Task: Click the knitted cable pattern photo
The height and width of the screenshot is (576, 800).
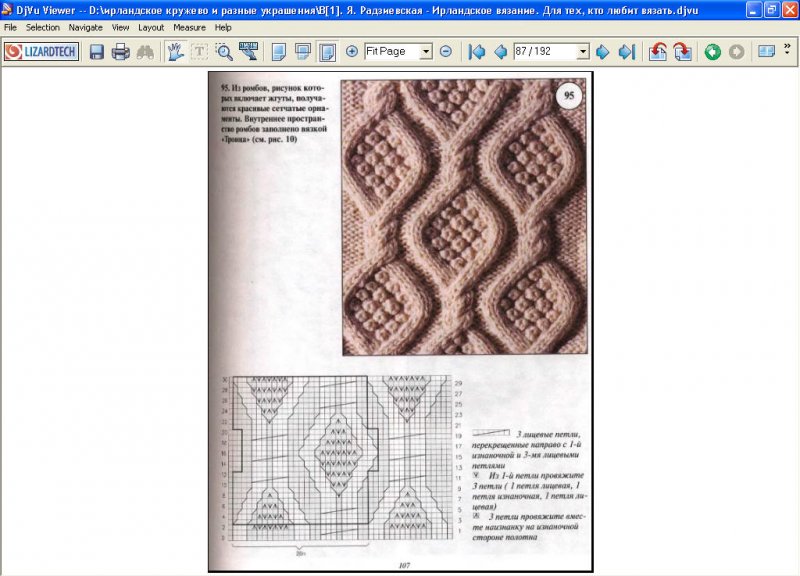Action: 464,217
